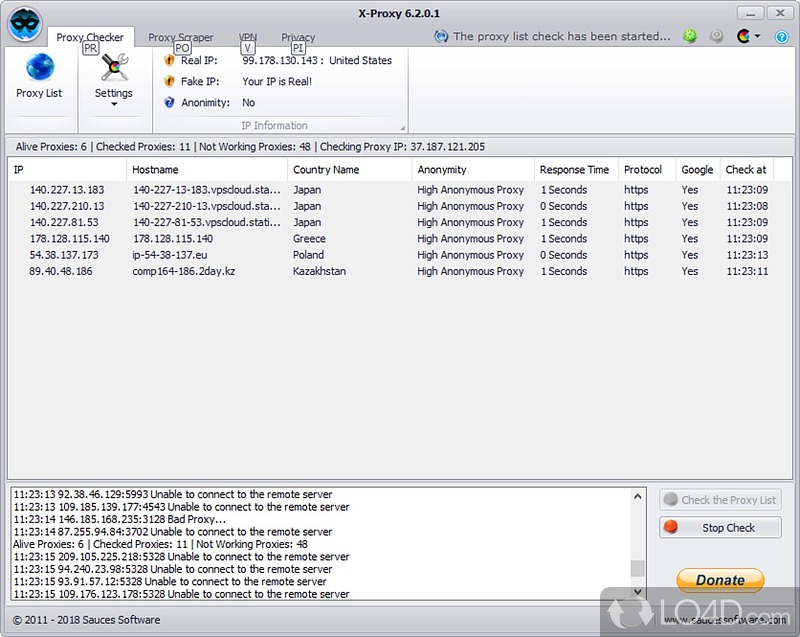Click the log scrollbar thumb
The height and width of the screenshot is (637, 800).
tap(637, 568)
